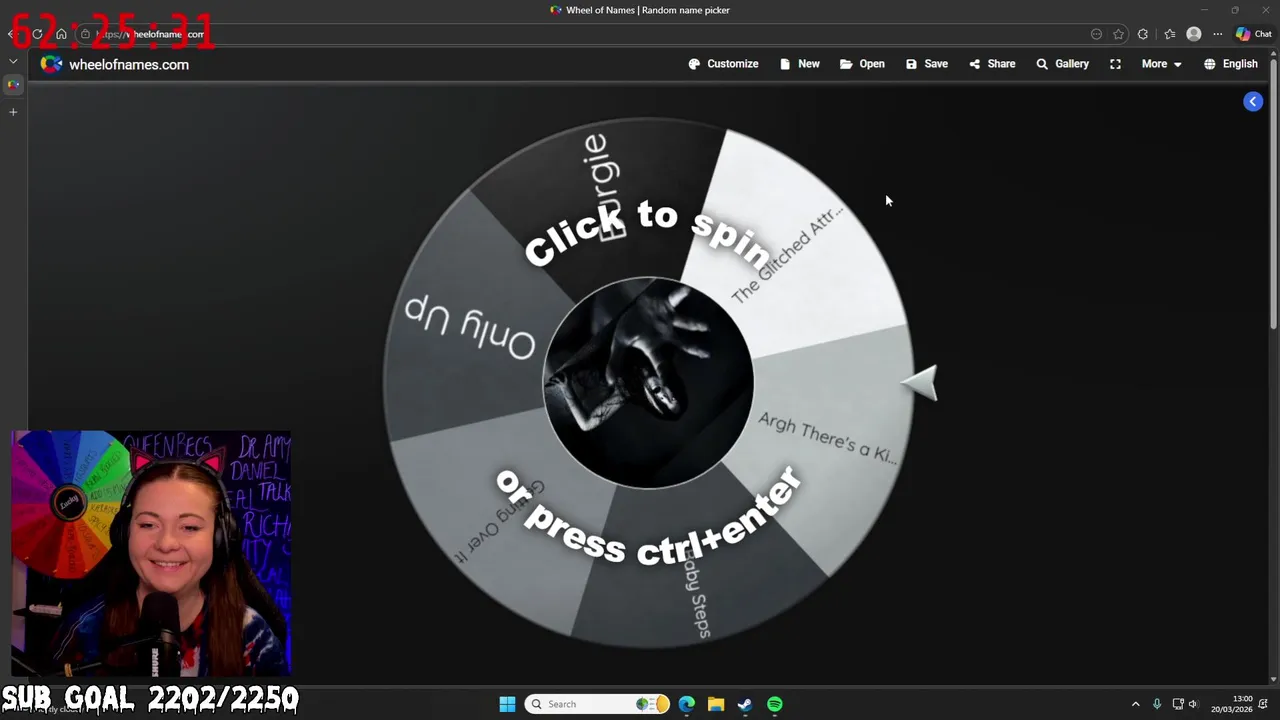Share the wheel
The height and width of the screenshot is (720, 1280).
click(992, 64)
